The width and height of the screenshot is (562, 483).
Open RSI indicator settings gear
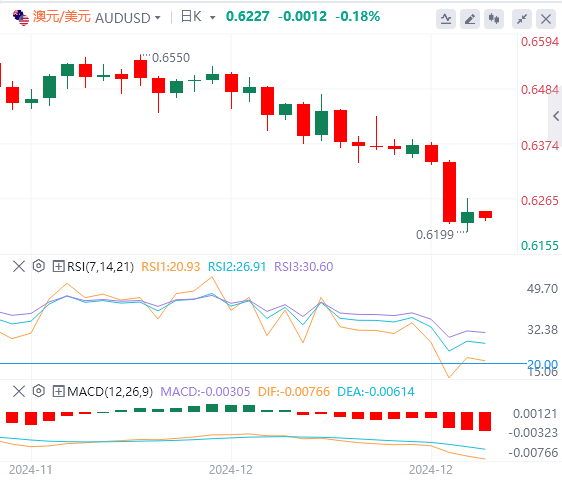[39, 266]
